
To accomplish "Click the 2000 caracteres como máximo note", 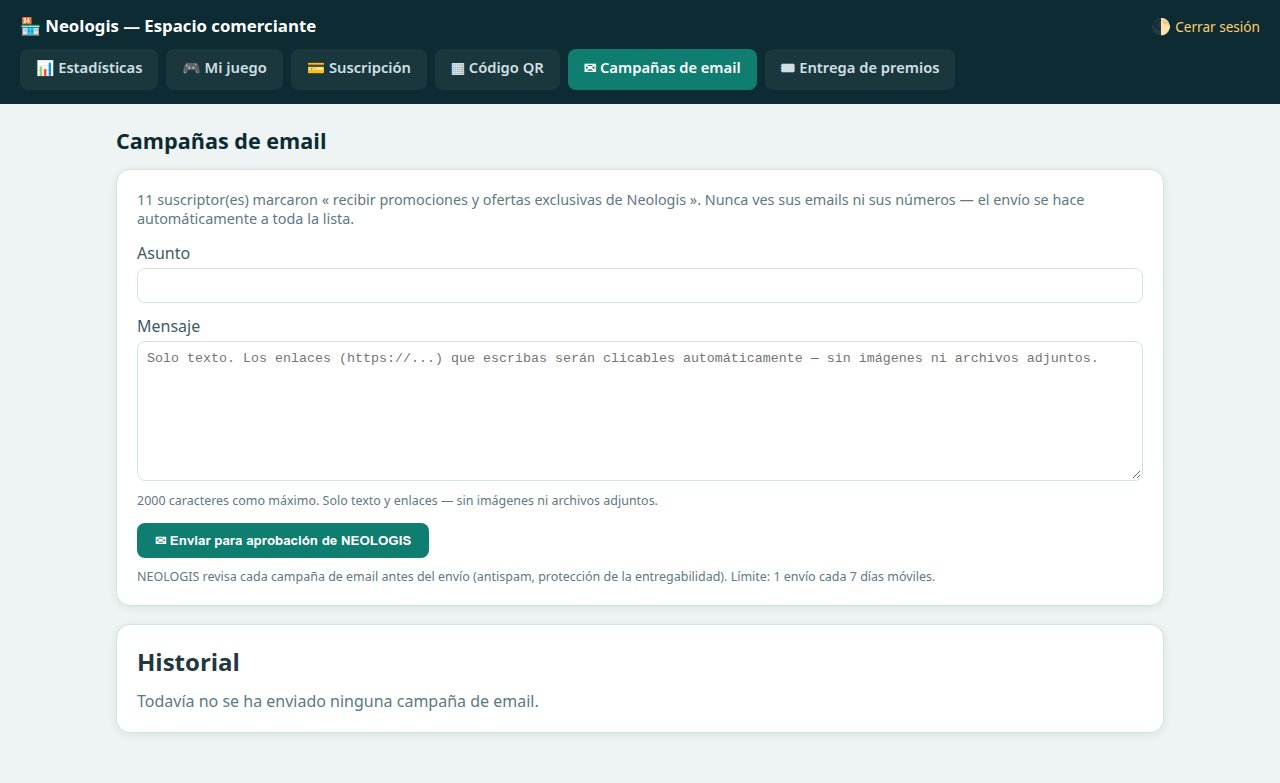I will point(397,500).
